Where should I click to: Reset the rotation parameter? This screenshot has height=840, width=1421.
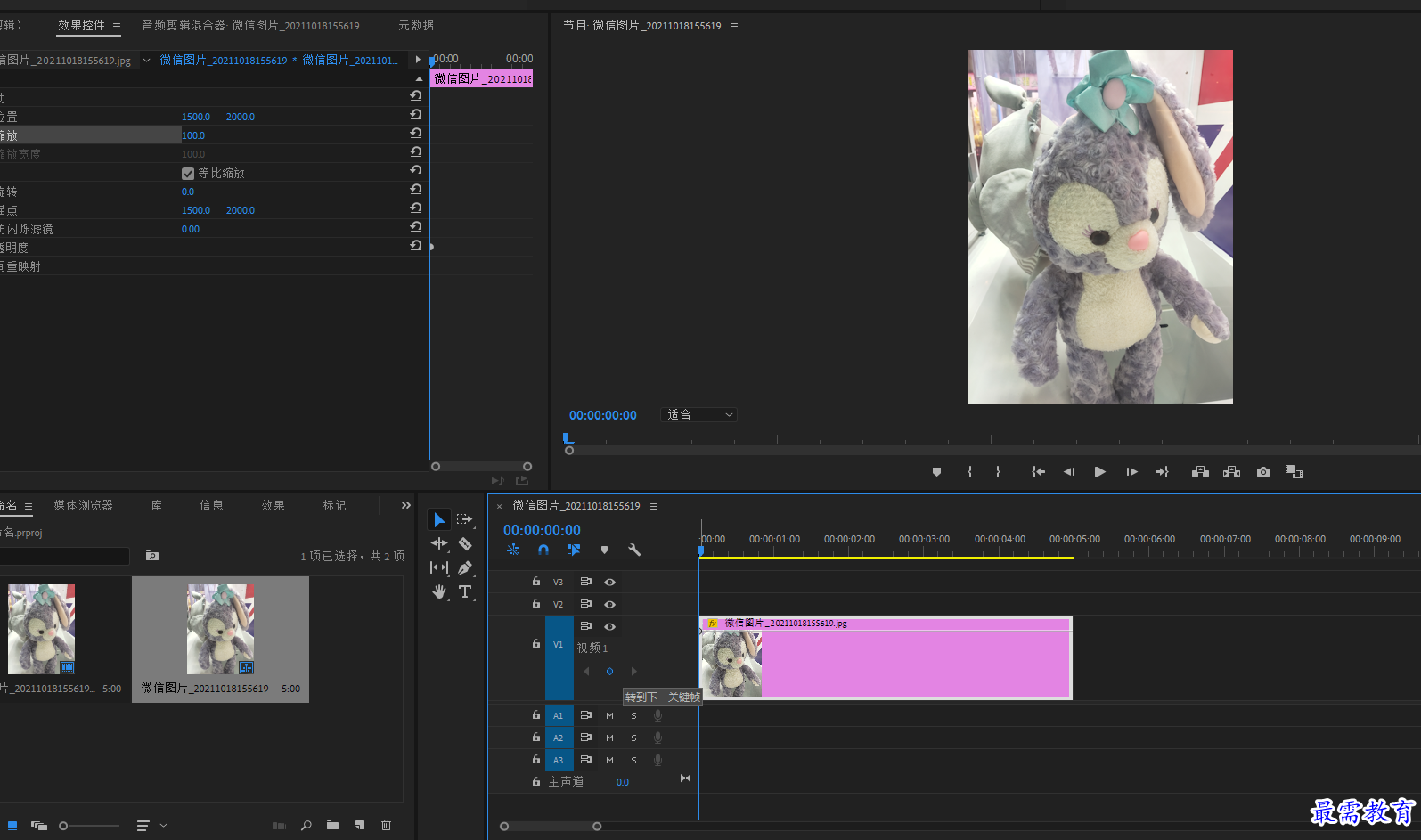415,189
